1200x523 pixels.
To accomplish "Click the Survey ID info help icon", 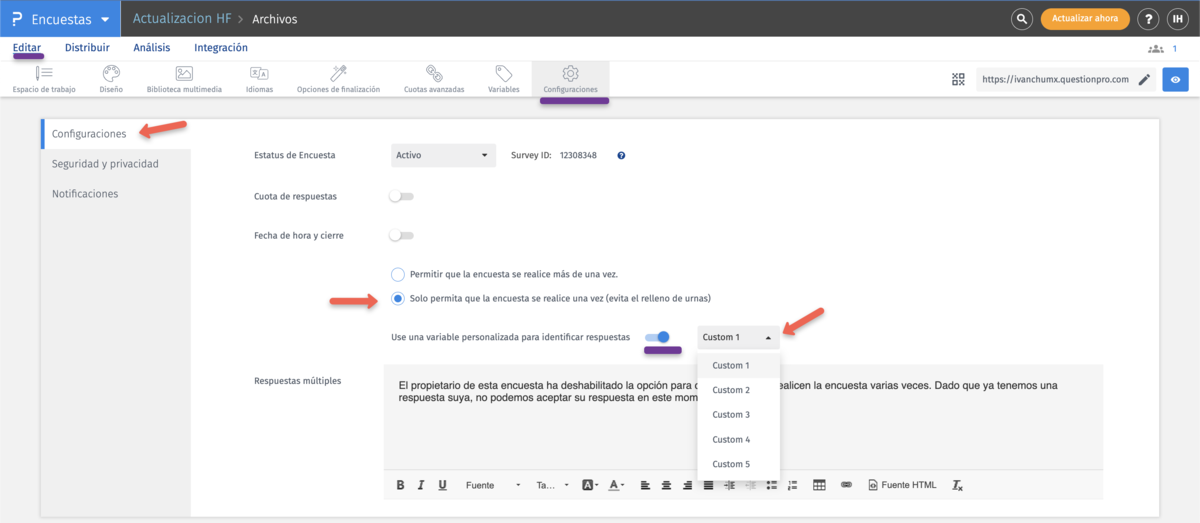I will click(x=621, y=155).
